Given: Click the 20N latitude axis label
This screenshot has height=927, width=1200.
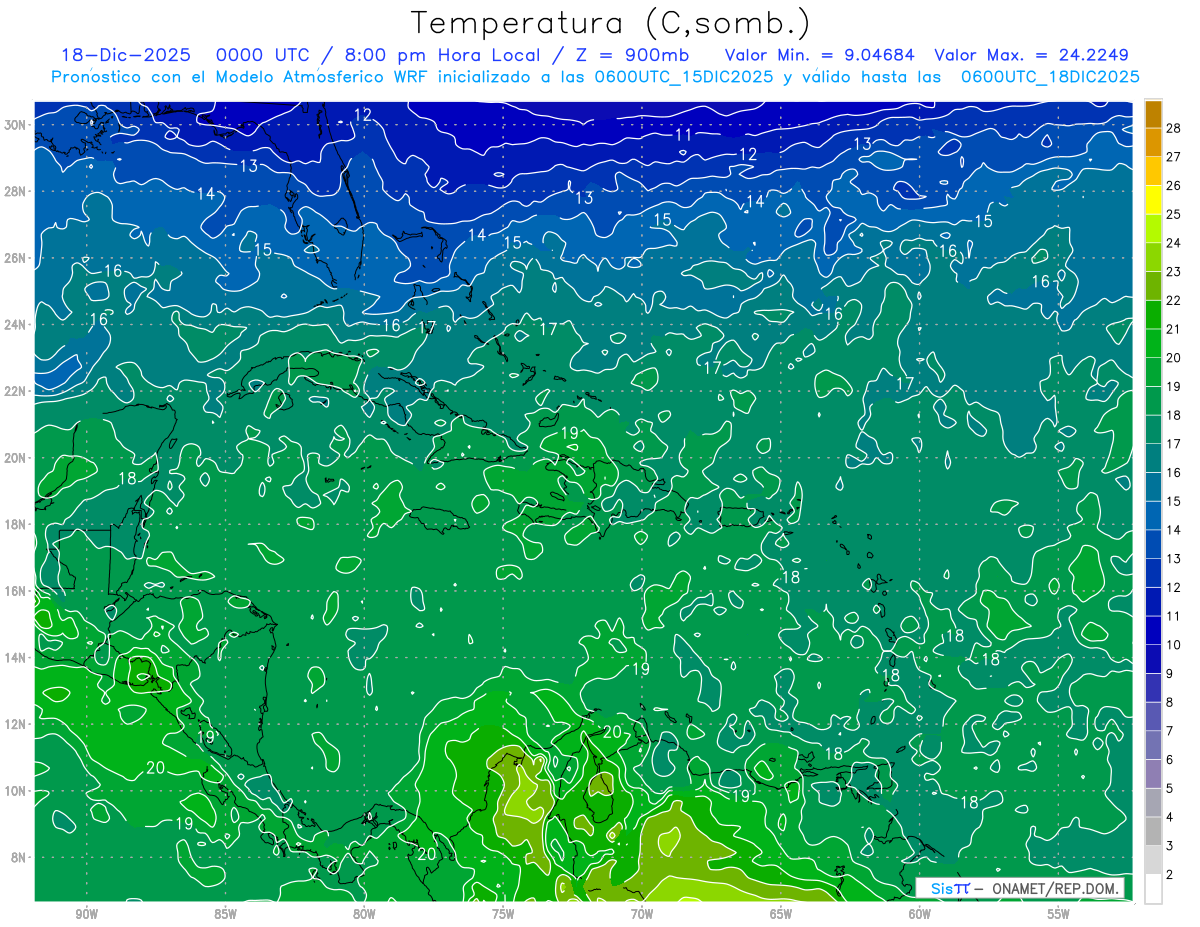Looking at the screenshot, I should (x=17, y=458).
